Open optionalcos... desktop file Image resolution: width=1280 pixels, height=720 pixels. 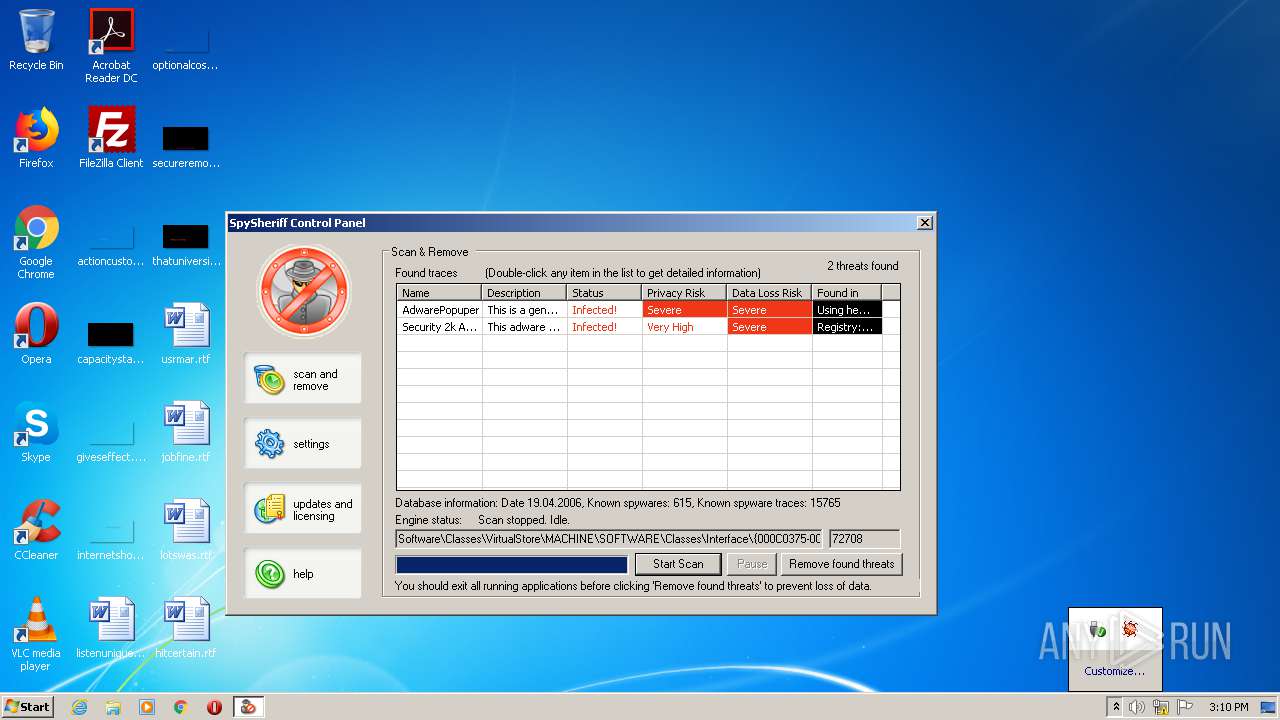click(x=186, y=50)
